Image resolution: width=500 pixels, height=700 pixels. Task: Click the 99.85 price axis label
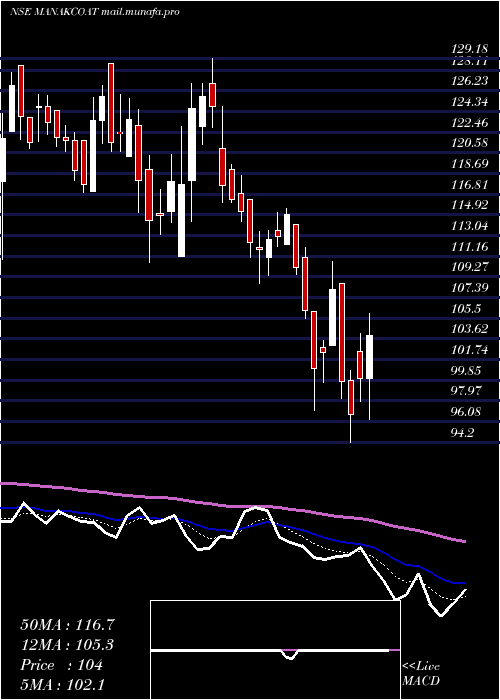coord(464,371)
